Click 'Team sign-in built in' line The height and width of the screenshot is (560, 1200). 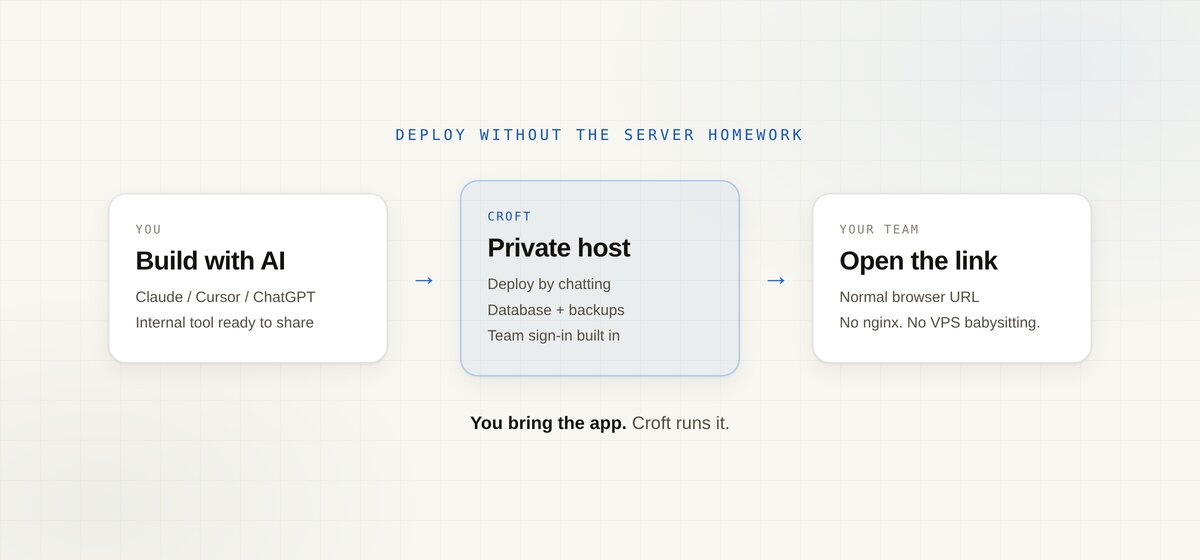pos(554,336)
